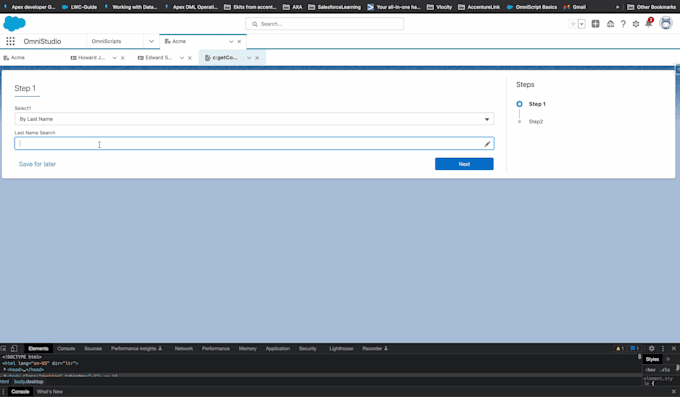Open the OmniScript Basics bookmark
The width and height of the screenshot is (680, 397).
(x=532, y=7)
